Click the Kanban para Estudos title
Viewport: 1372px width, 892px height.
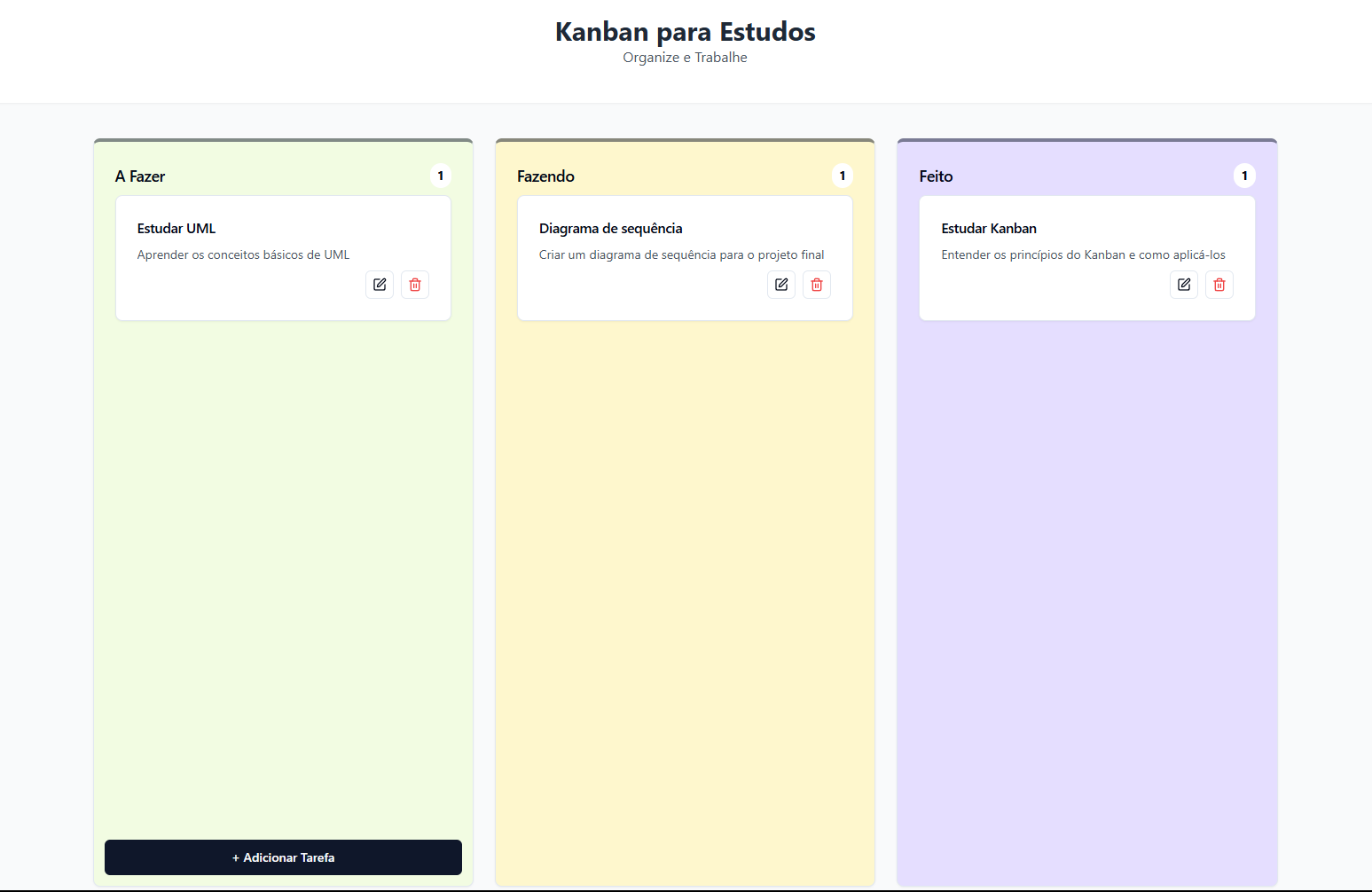click(685, 31)
